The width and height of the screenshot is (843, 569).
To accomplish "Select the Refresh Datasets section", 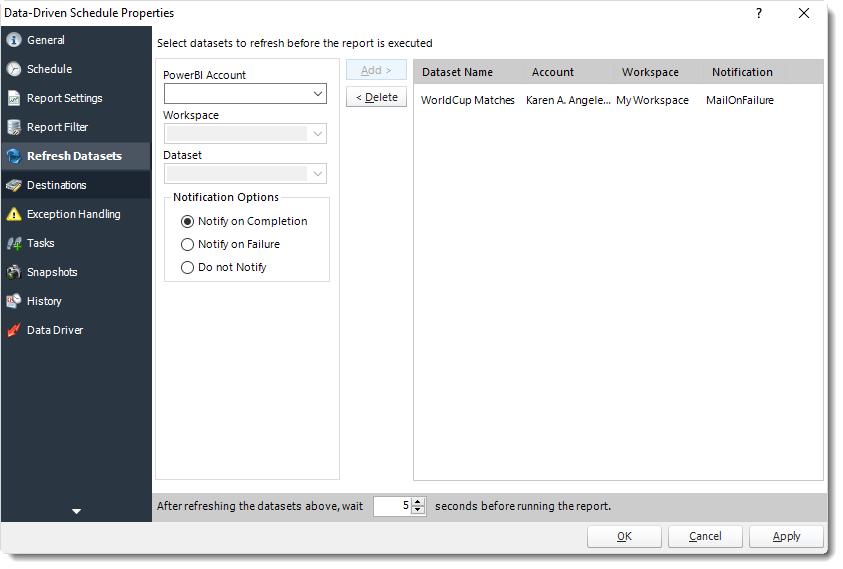I will (76, 156).
